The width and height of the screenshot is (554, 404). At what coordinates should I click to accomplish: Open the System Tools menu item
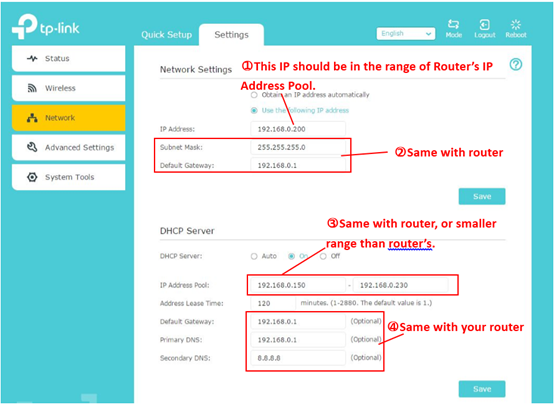coord(69,177)
